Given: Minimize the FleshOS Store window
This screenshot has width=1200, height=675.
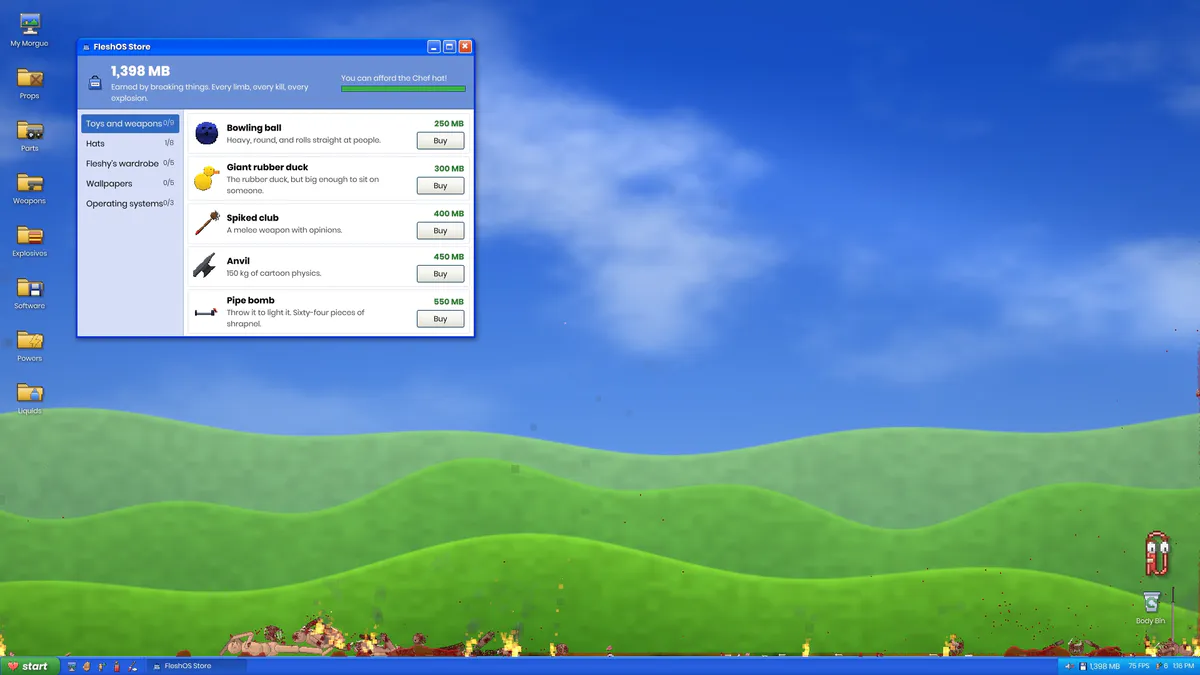Looking at the screenshot, I should pos(434,47).
